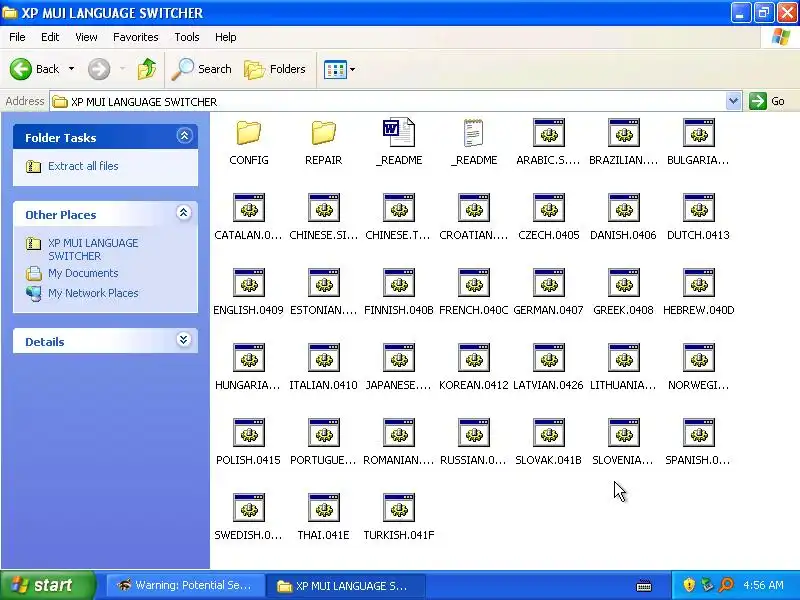Screen dimensions: 800x600
Task: Switch to Warning: Potential Se... taskbar window
Action: (x=186, y=585)
